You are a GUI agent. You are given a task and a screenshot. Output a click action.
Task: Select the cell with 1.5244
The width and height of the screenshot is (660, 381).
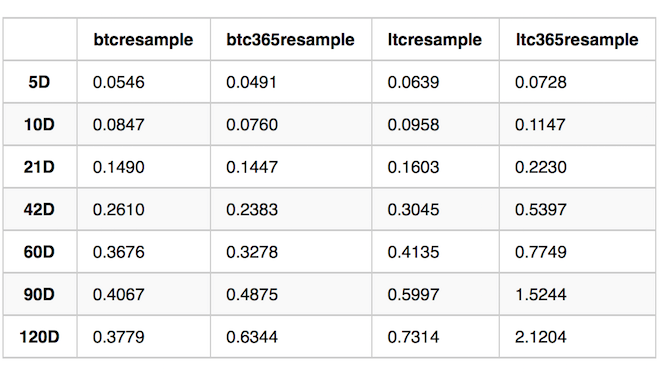[x=541, y=294]
